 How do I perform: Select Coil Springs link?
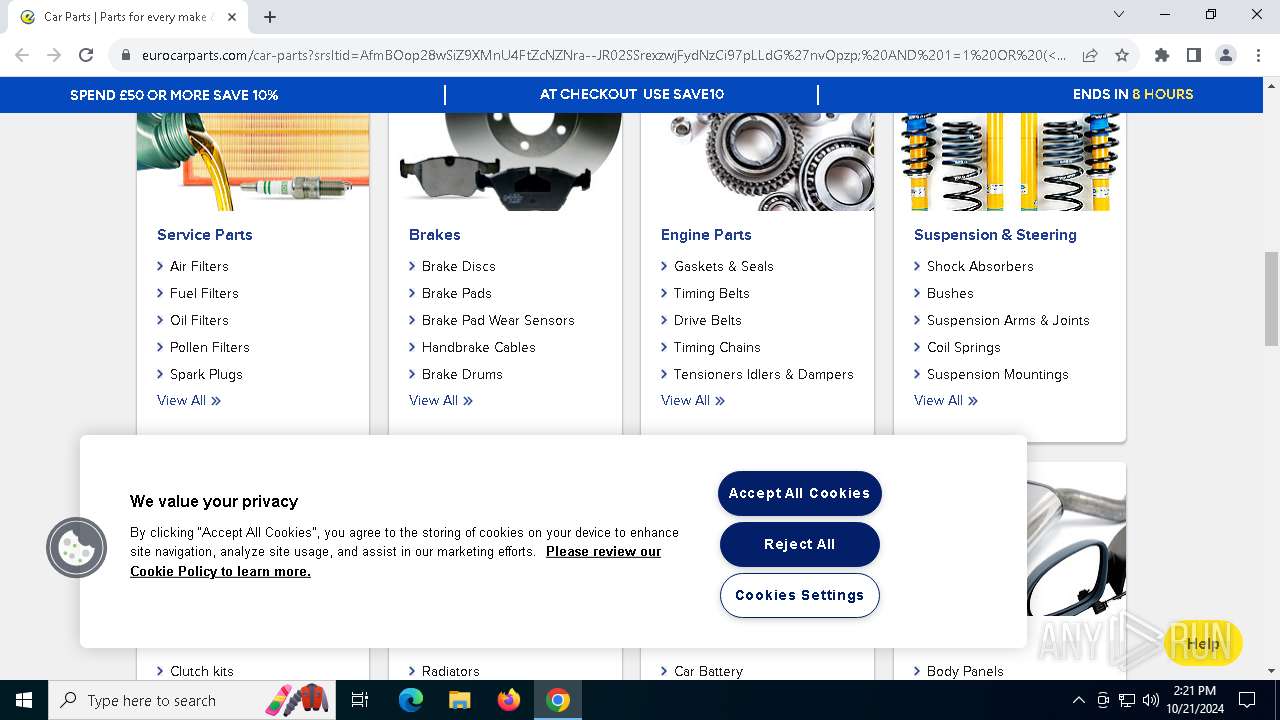pos(963,347)
